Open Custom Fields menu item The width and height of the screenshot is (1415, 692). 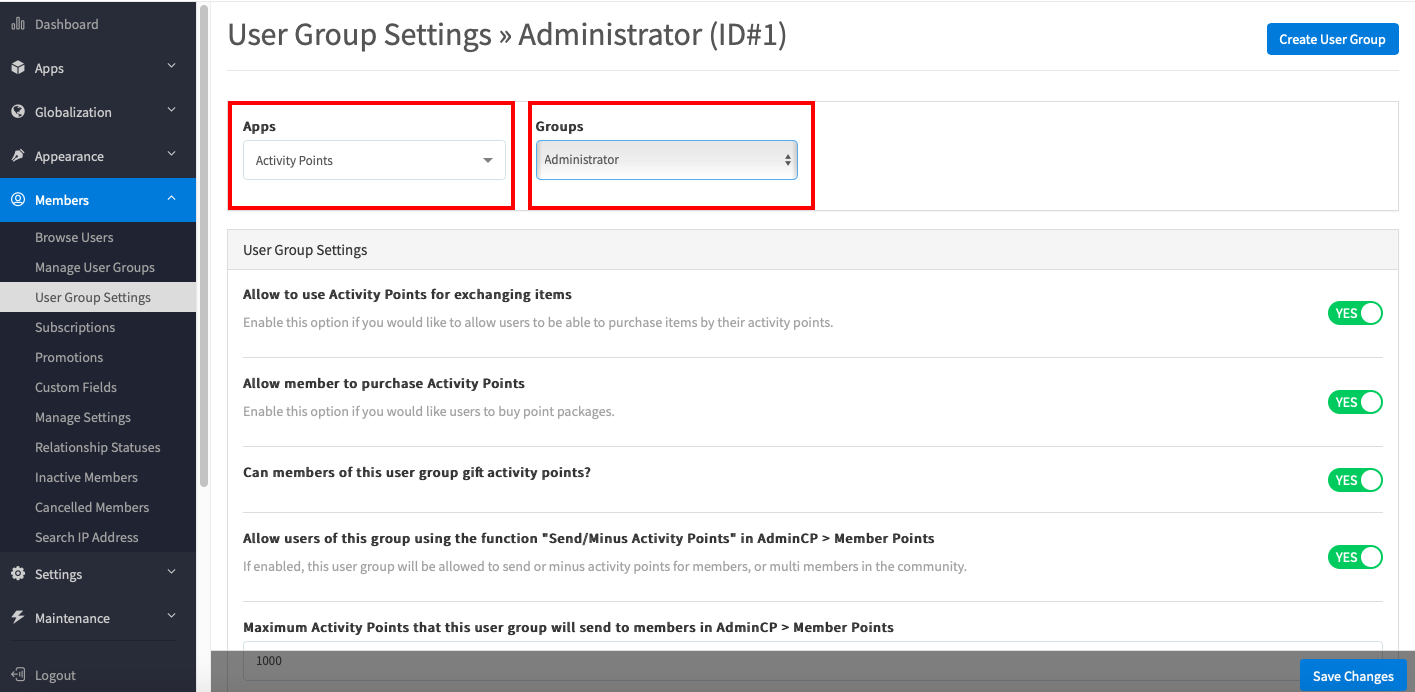[98, 387]
